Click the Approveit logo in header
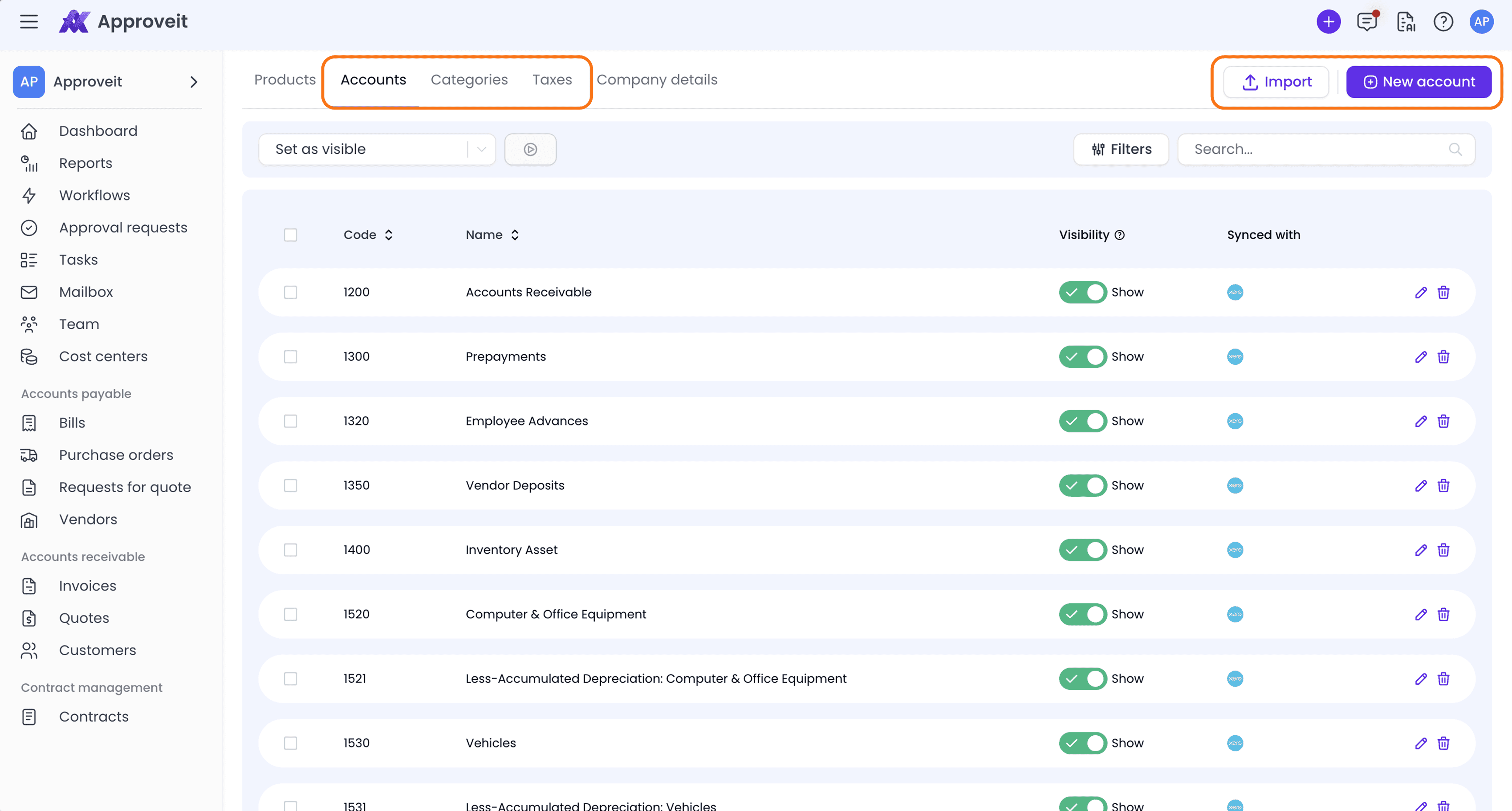This screenshot has width=1512, height=811. click(123, 22)
